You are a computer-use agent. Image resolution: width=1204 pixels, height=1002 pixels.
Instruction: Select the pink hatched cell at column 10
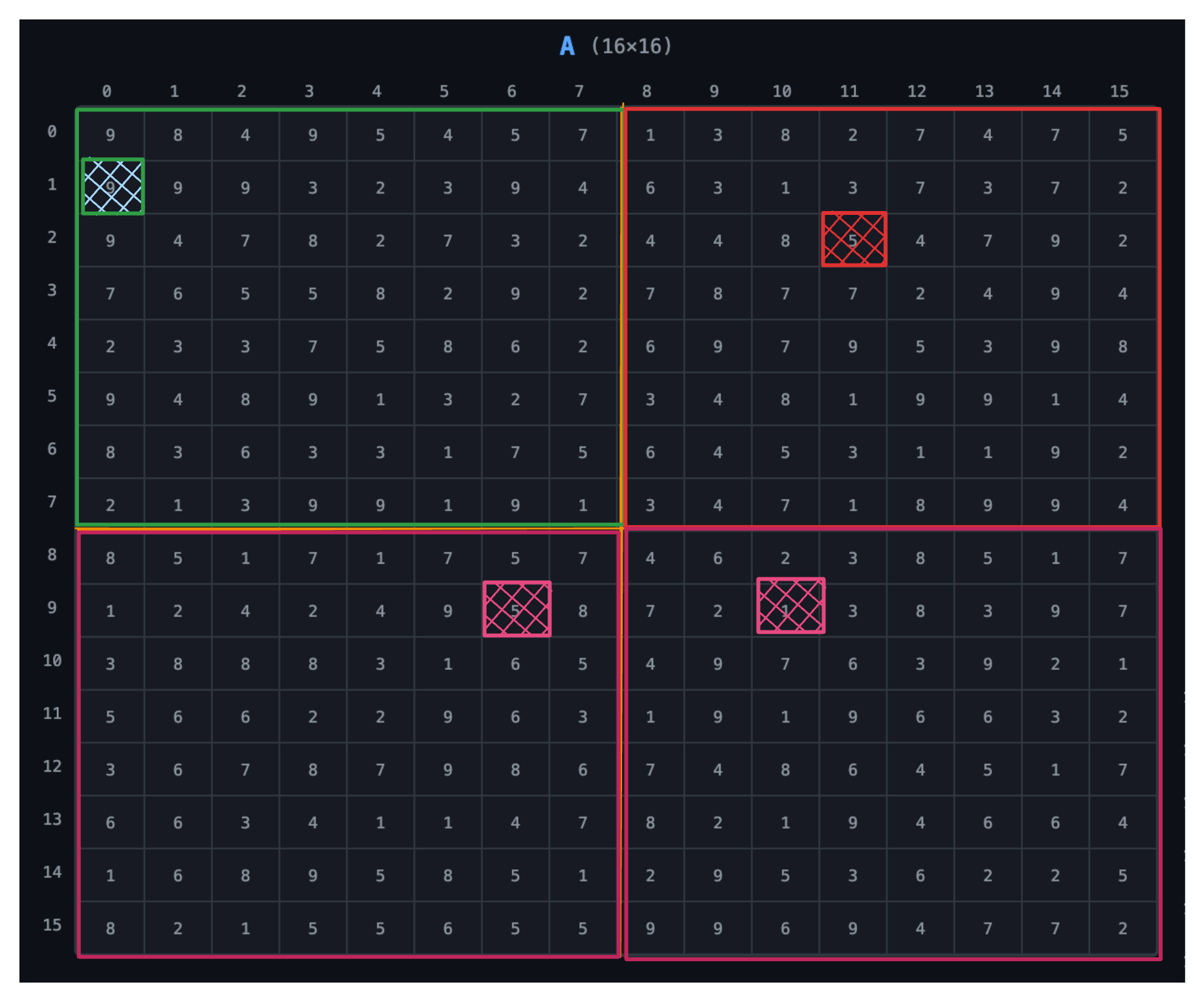tap(790, 607)
